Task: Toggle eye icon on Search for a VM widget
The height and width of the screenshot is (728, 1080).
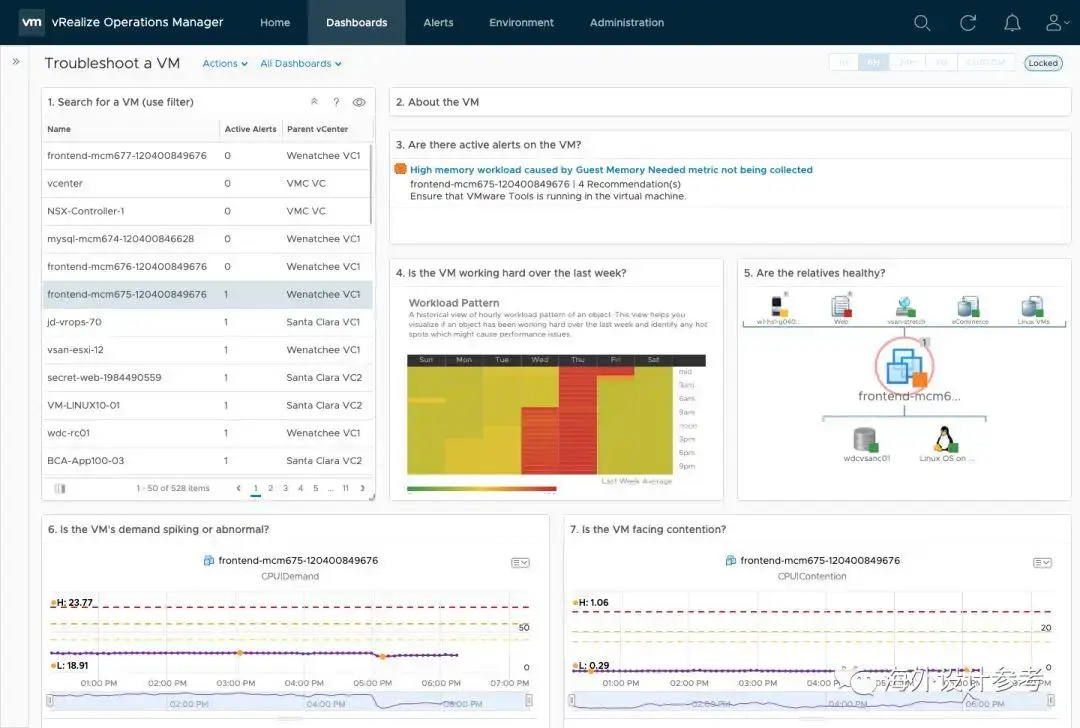Action: 359,102
